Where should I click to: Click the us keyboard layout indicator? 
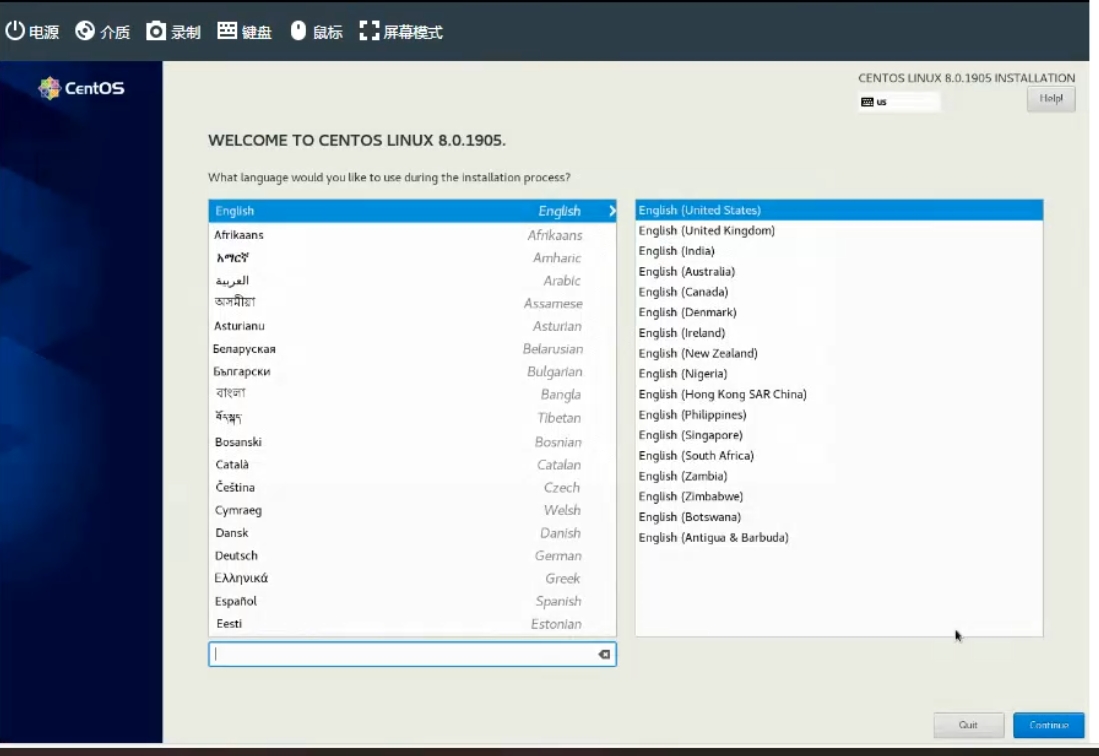[899, 102]
